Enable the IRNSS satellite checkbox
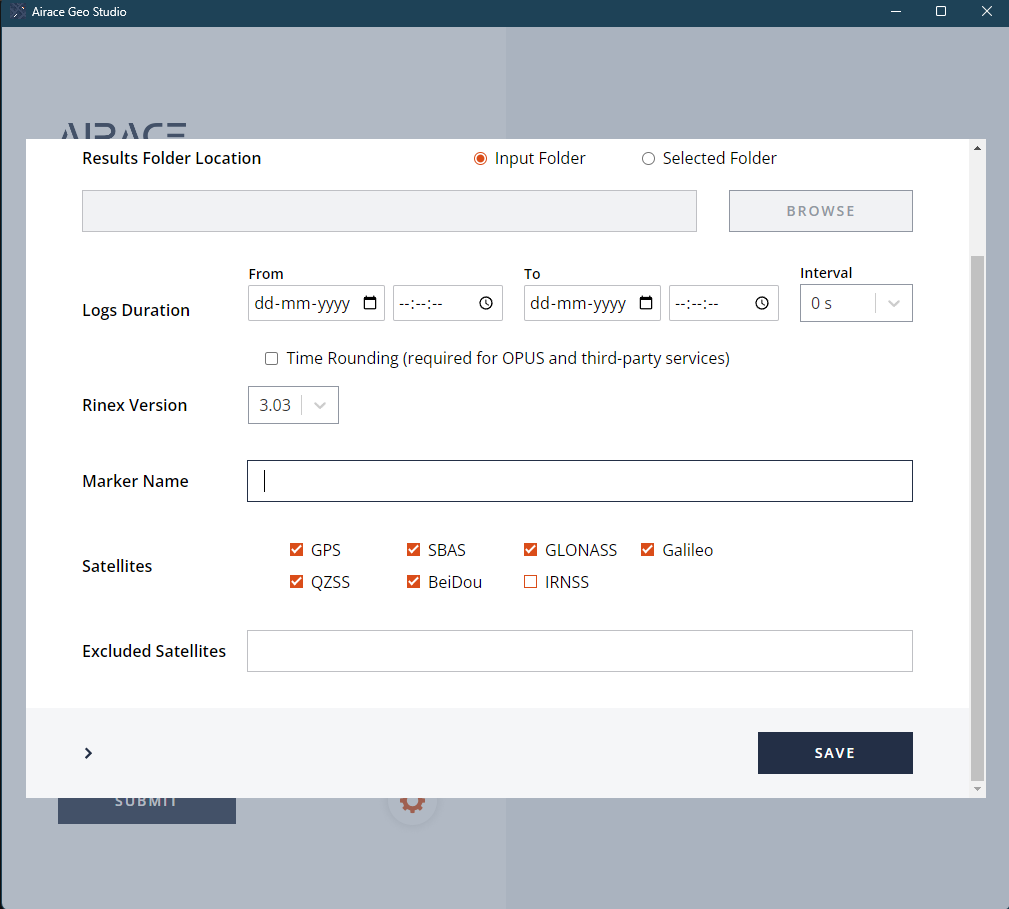This screenshot has height=909, width=1009. coord(530,582)
